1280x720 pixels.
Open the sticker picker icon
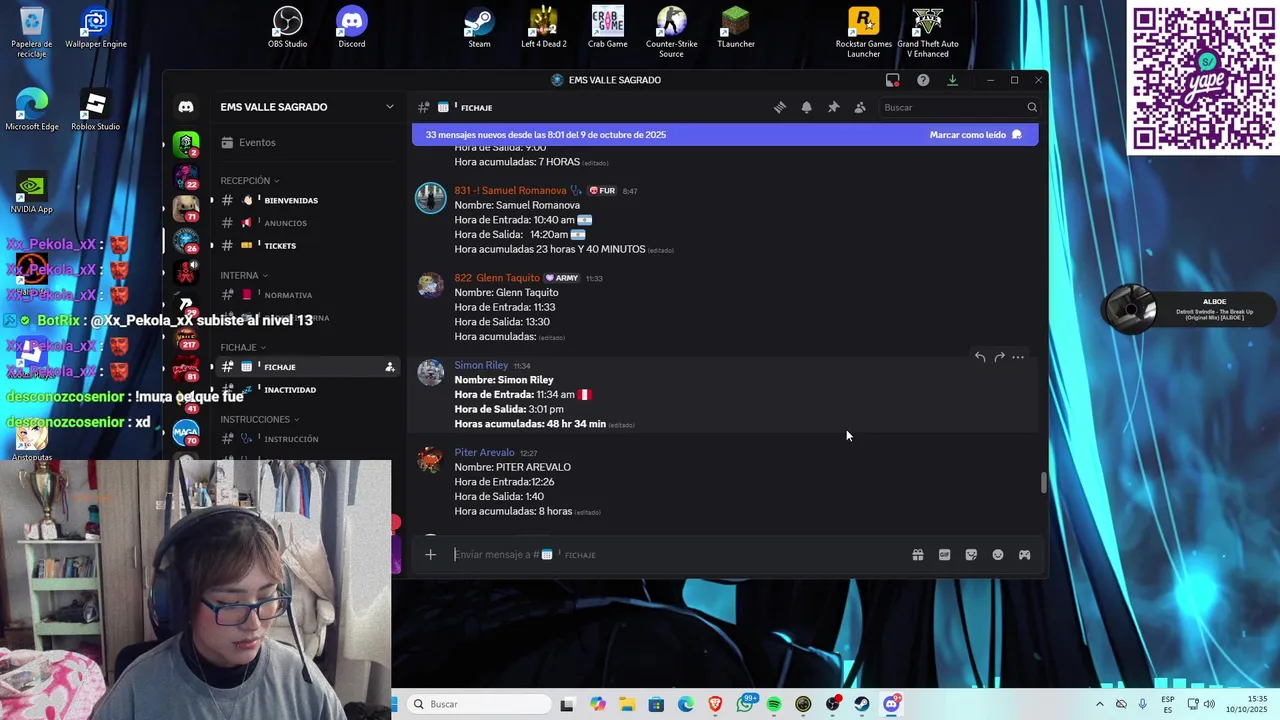pos(971,555)
